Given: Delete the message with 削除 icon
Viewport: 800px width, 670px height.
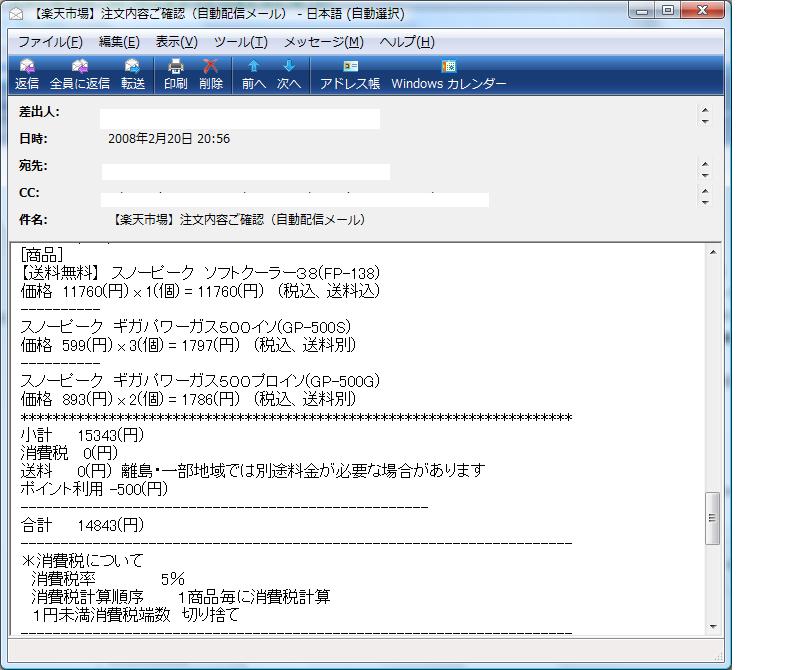Looking at the screenshot, I should click(210, 75).
